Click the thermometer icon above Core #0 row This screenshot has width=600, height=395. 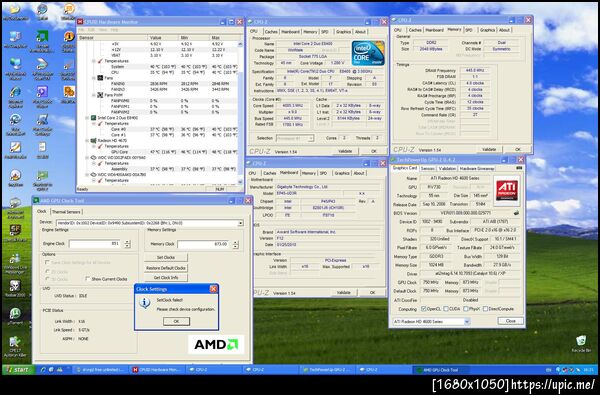[100, 124]
